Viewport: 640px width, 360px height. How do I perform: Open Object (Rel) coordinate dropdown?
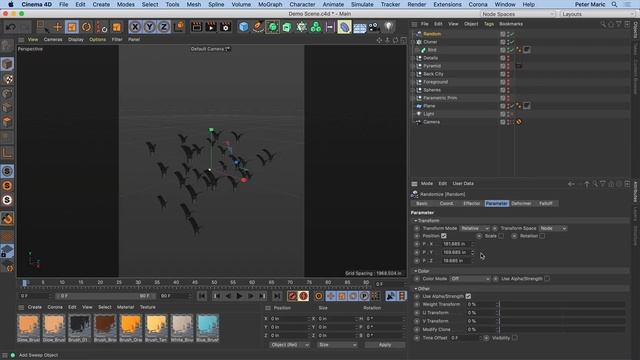pos(289,345)
